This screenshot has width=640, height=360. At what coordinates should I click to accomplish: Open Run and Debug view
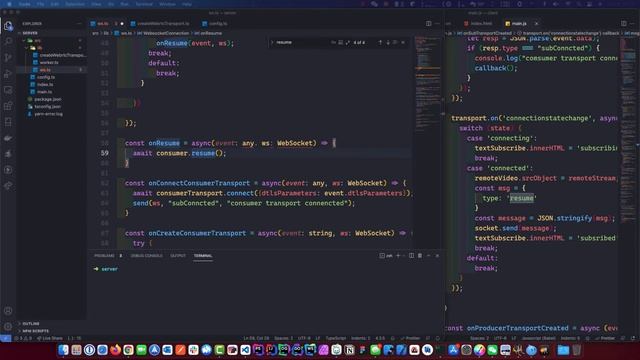coord(8,74)
